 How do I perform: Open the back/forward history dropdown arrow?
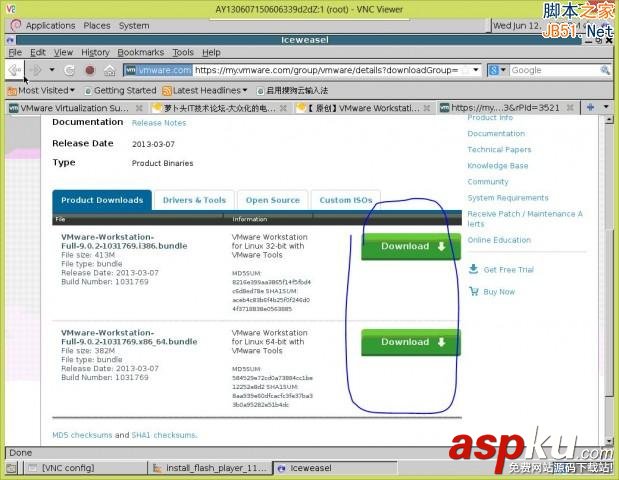[x=52, y=70]
